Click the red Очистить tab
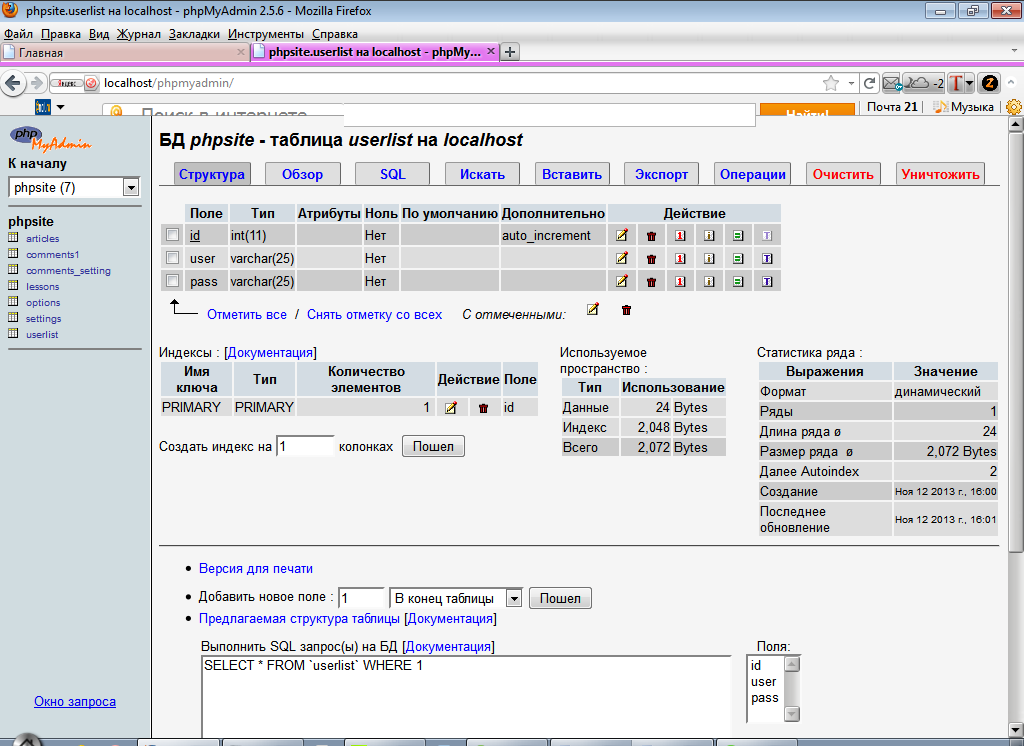The height and width of the screenshot is (746, 1024). pos(843,174)
